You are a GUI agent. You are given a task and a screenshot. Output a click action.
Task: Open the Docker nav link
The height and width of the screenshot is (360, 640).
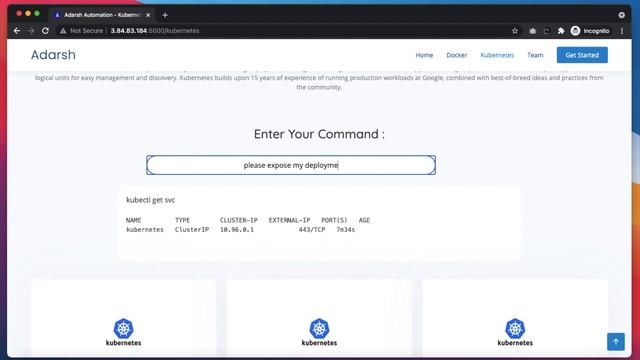click(456, 55)
